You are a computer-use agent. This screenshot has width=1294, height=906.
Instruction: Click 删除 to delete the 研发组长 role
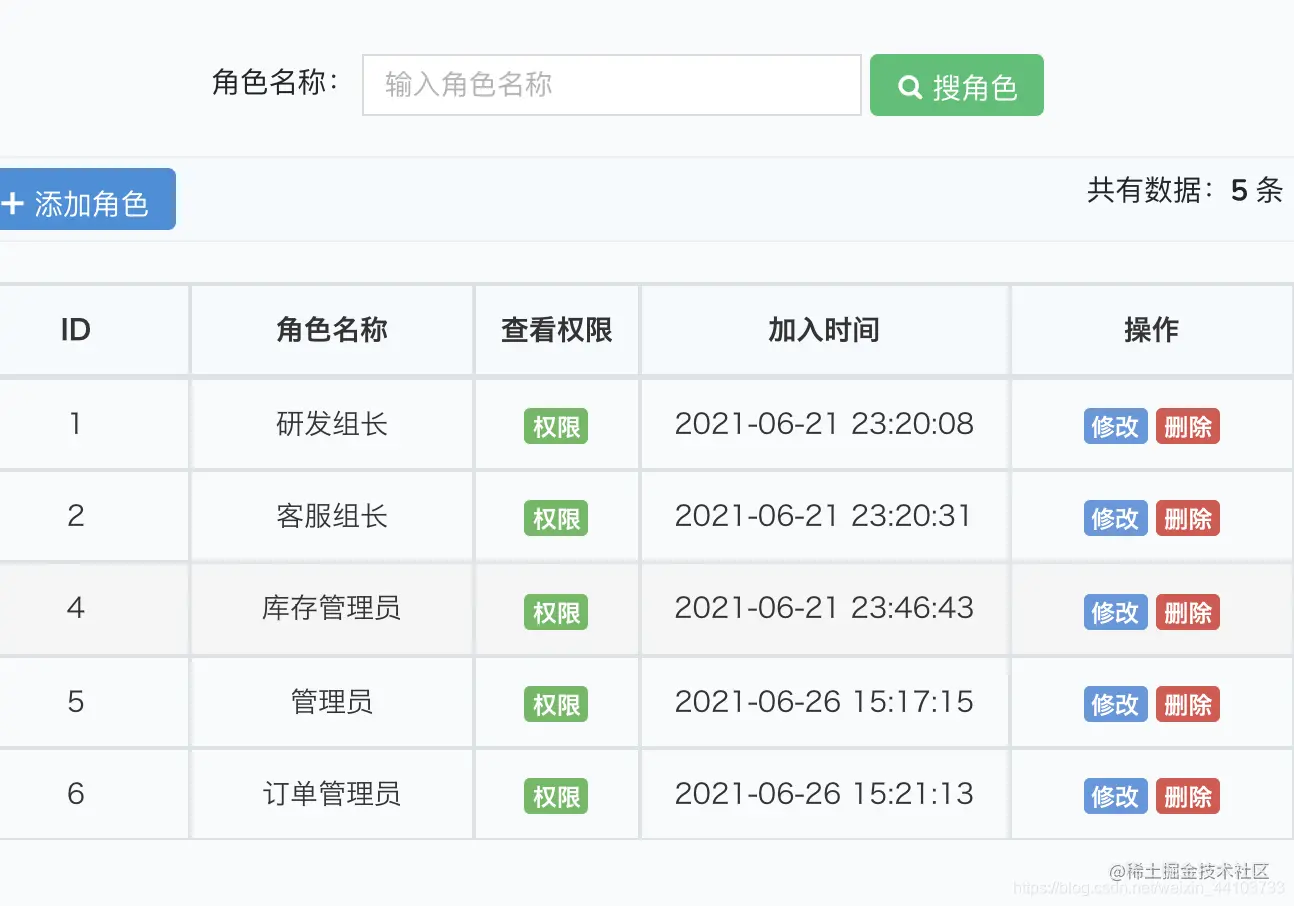point(1187,426)
